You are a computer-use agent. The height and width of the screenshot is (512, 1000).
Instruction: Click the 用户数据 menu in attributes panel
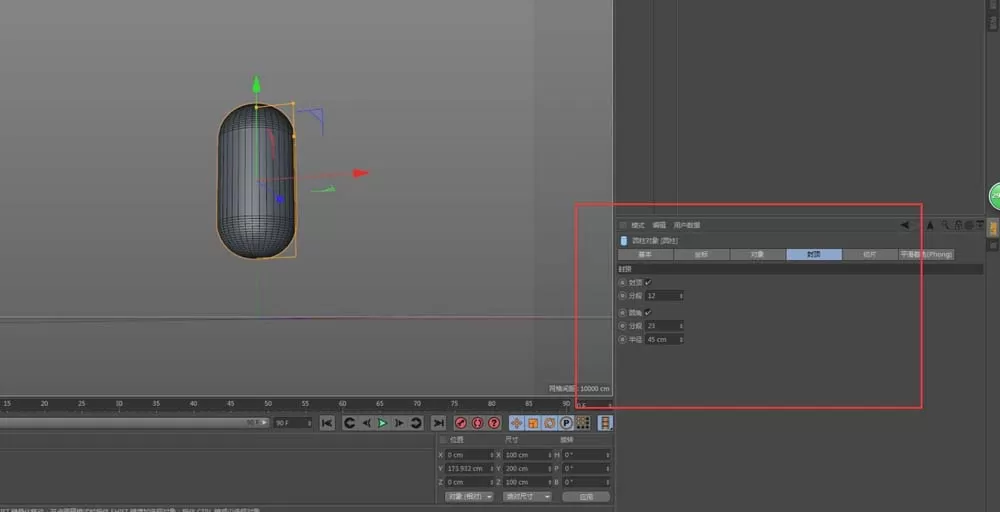point(687,225)
